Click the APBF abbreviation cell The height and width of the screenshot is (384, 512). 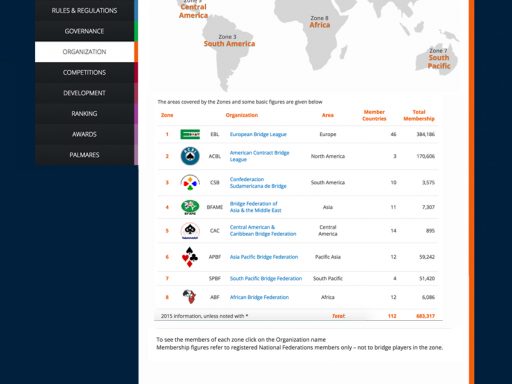[x=215, y=257]
